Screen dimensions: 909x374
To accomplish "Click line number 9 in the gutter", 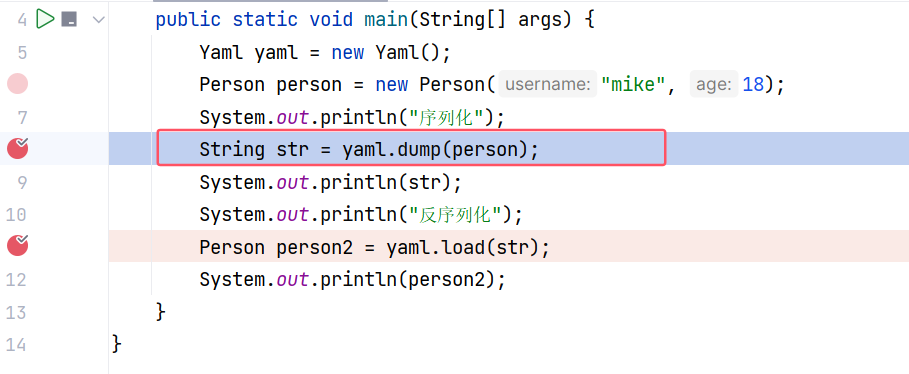I will point(21,183).
